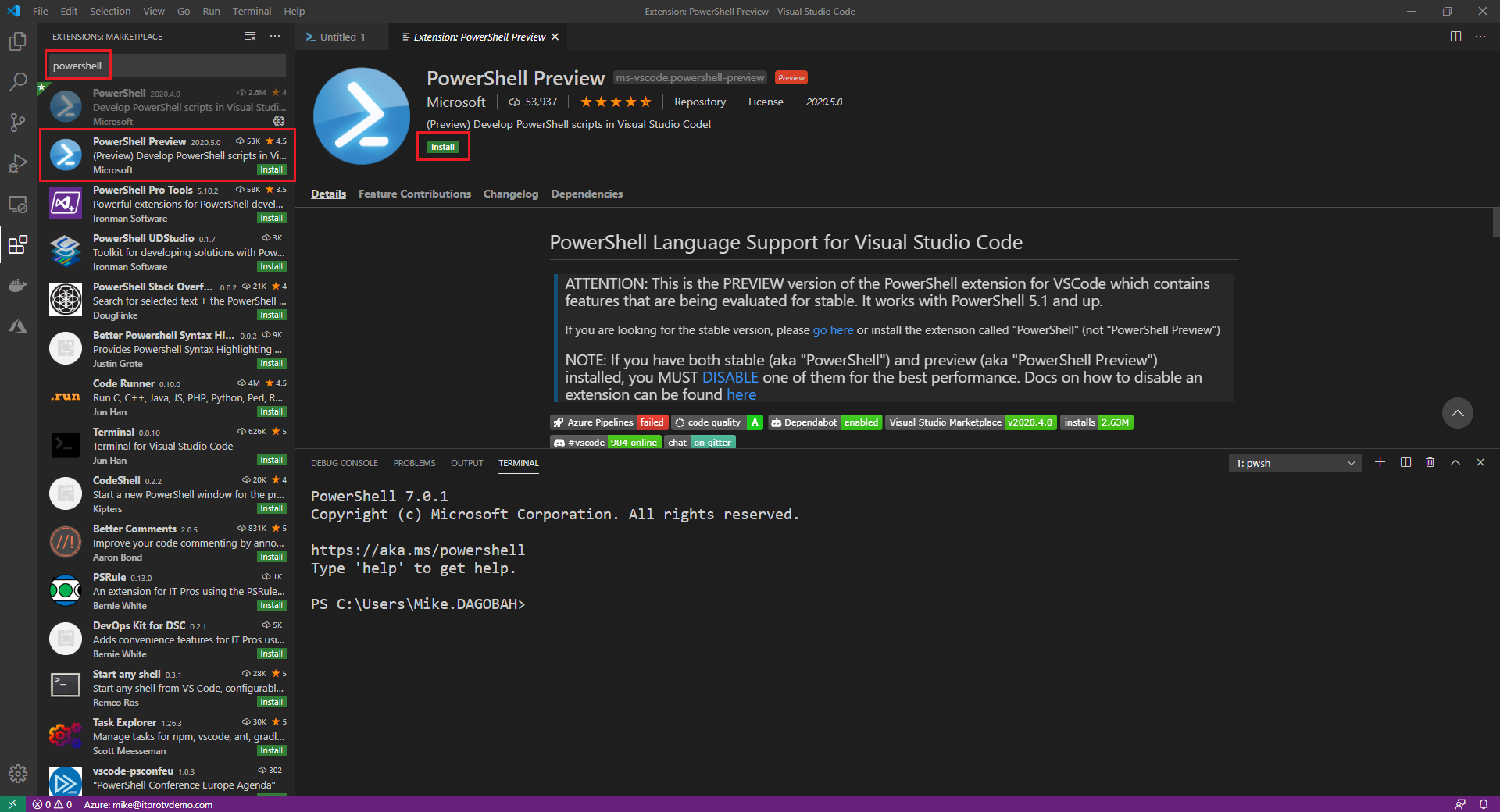The width and height of the screenshot is (1500, 812).
Task: Click Azure account entry in status bar
Action: pyautogui.click(x=148, y=804)
